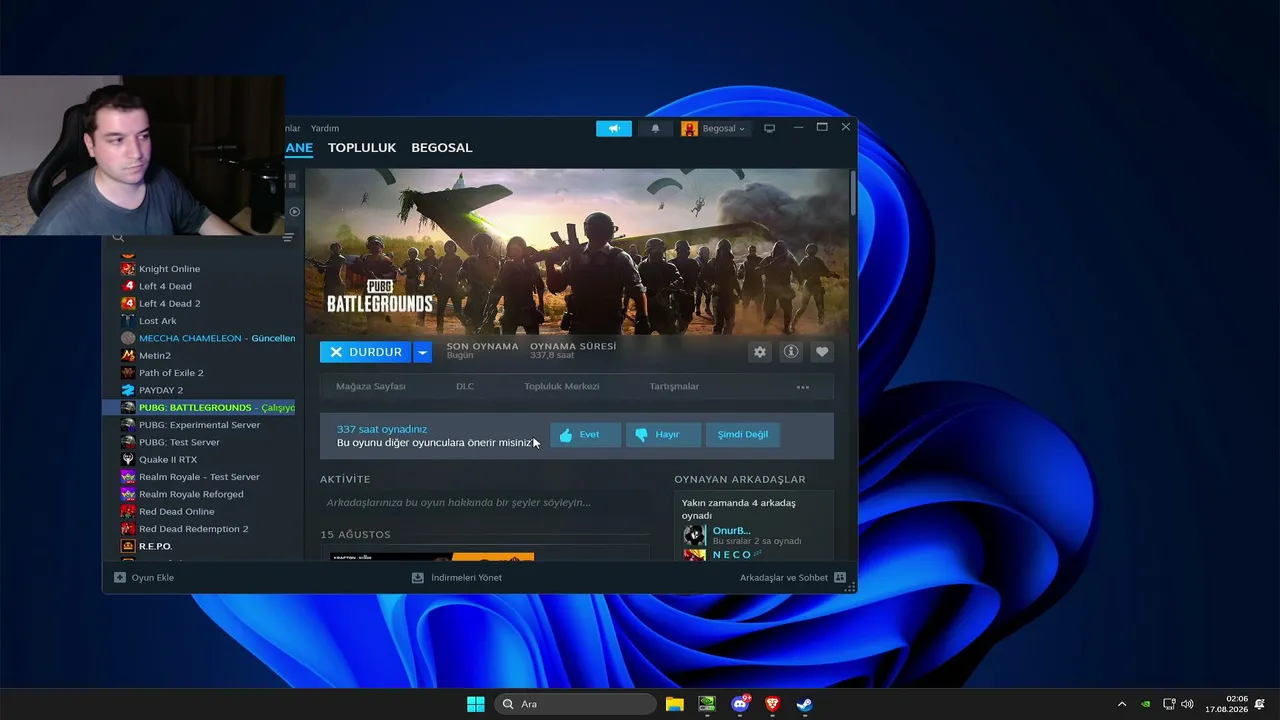Select PUBG: BATTLEGROUNDS in library
1280x720 pixels.
pos(200,407)
